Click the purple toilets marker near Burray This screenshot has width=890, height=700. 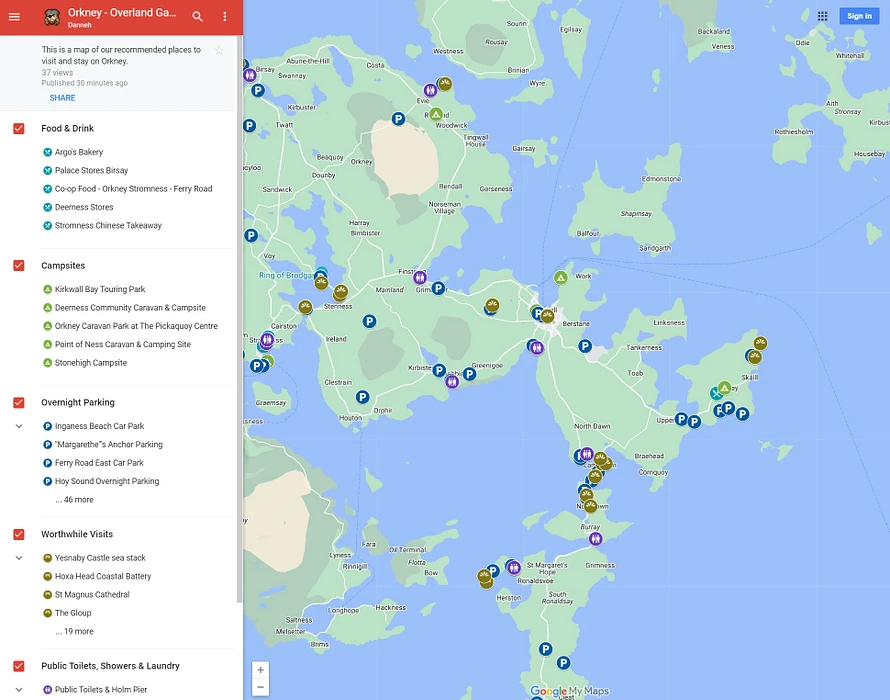tap(595, 538)
